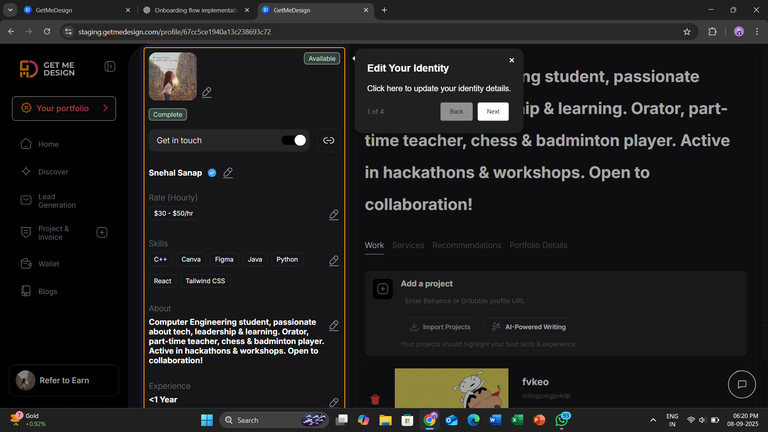Open the Chrome three-dot menu
768x432 pixels.
pyautogui.click(x=757, y=32)
